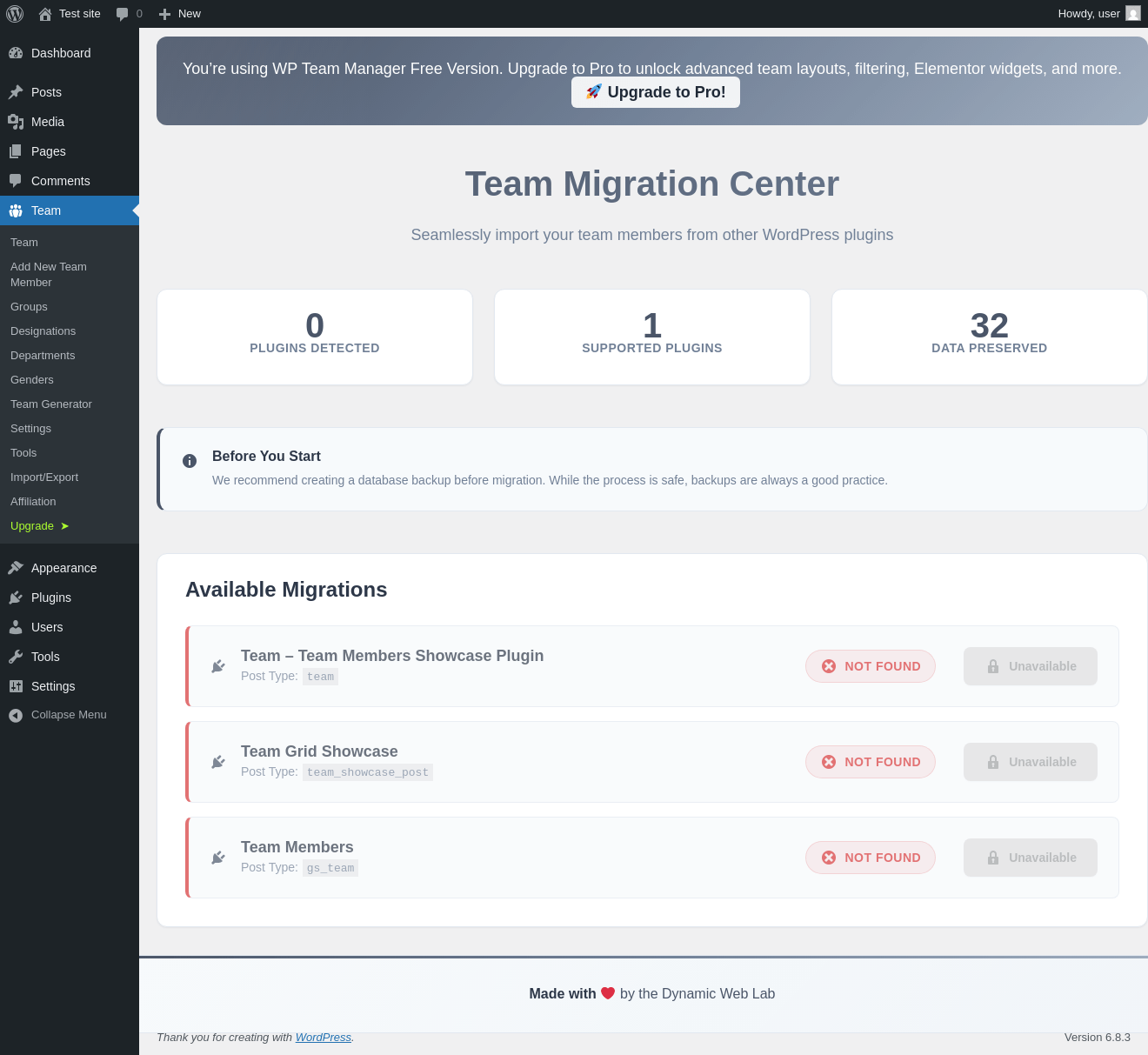This screenshot has width=1148, height=1055.
Task: Click the rocket icon on Upgrade button
Action: (x=593, y=91)
